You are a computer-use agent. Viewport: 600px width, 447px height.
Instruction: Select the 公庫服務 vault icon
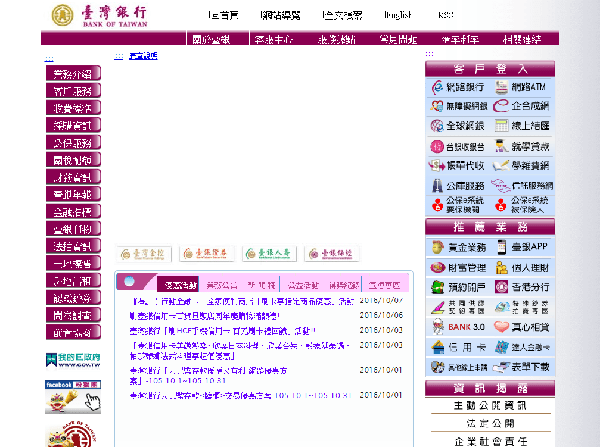[437, 186]
